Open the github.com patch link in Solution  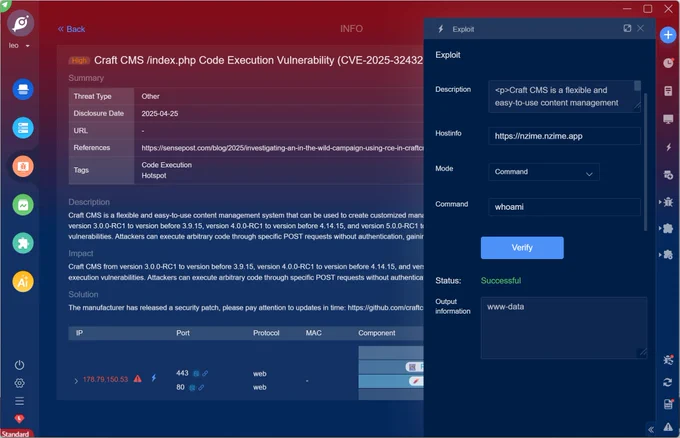386,307
